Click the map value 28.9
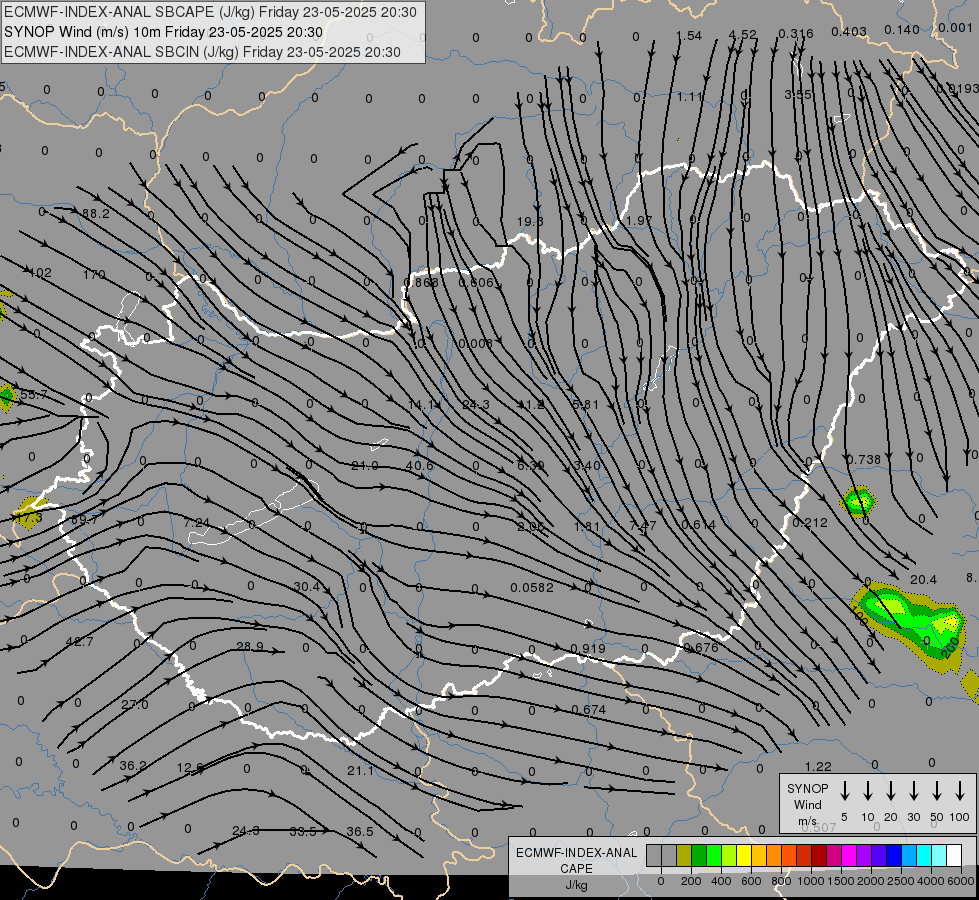 [250, 646]
